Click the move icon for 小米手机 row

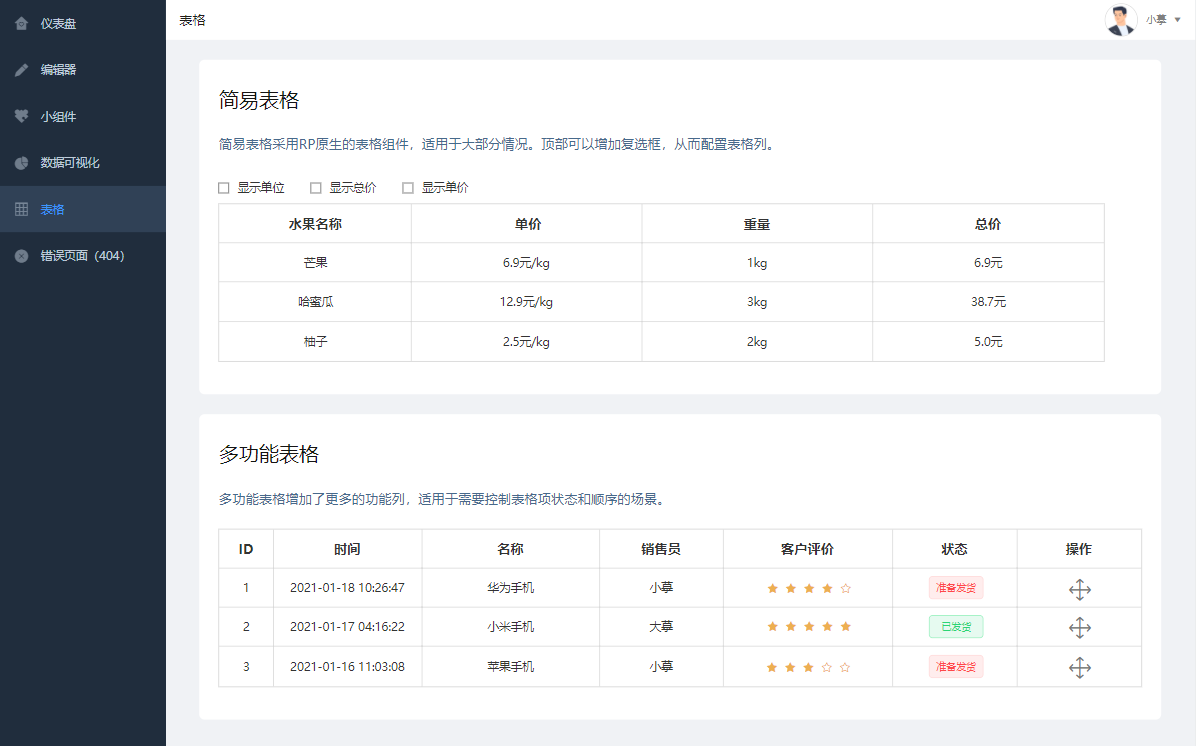(1079, 628)
